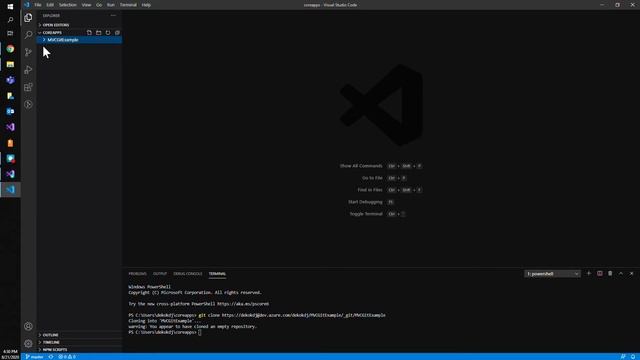Viewport: 640px width, 360px height.
Task: Switch to the Debug Console tab
Action: [x=188, y=273]
